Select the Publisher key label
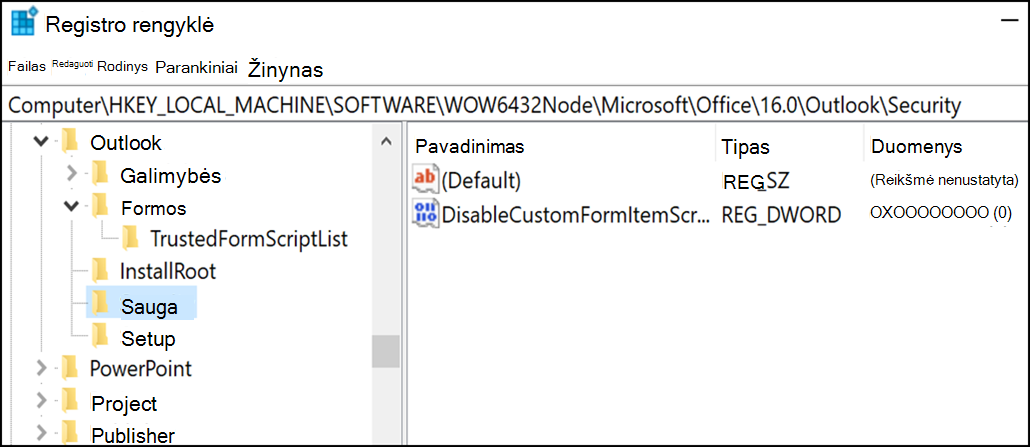 click(x=133, y=435)
